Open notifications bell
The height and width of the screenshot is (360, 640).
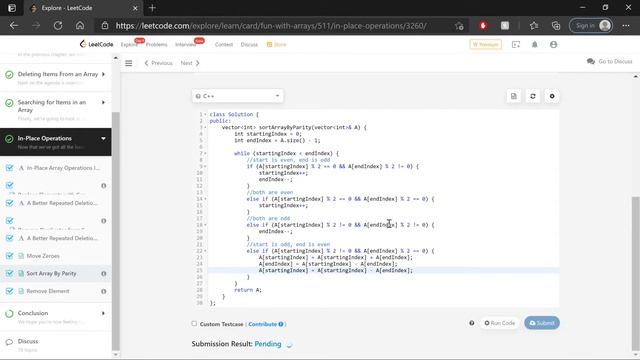click(x=535, y=44)
